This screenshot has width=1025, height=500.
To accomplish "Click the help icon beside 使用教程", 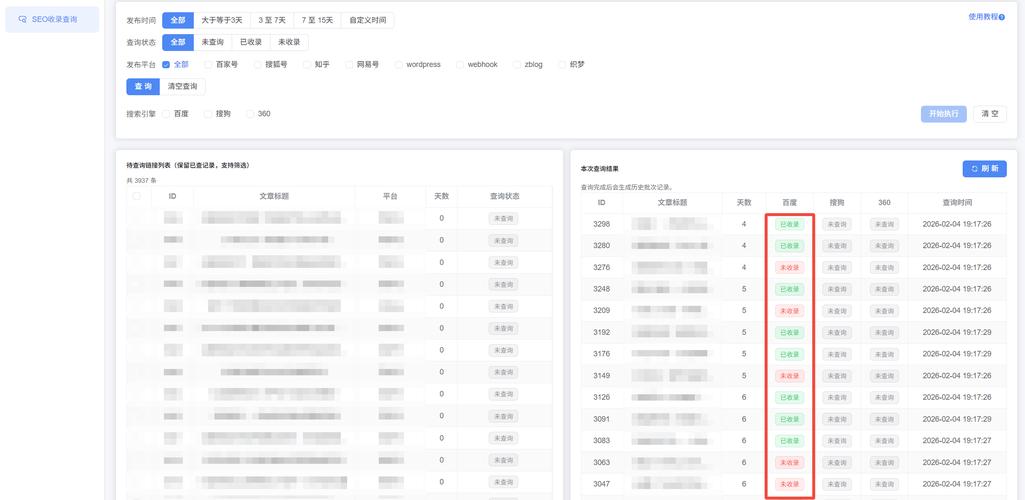I will (1004, 17).
